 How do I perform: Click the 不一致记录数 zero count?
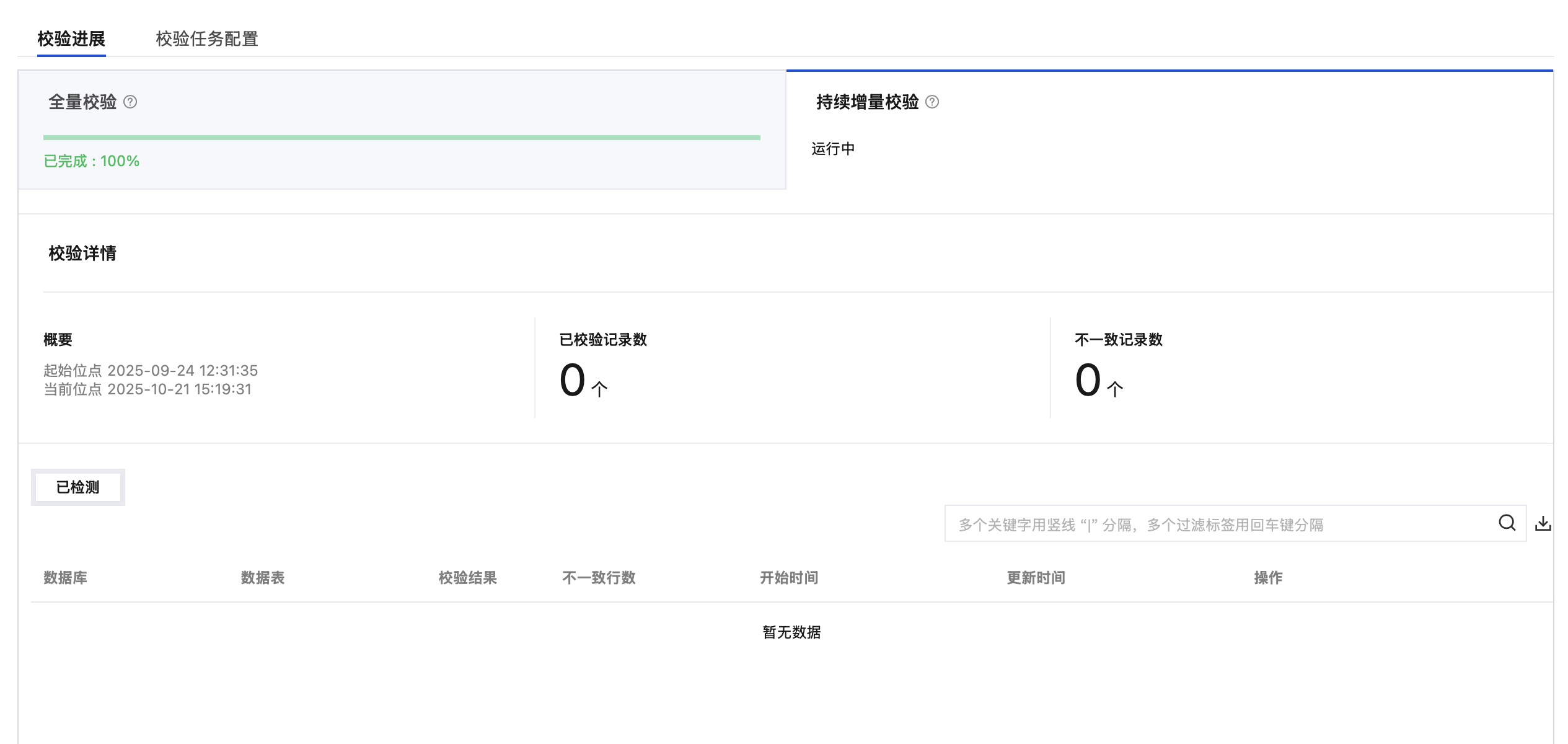click(1088, 380)
